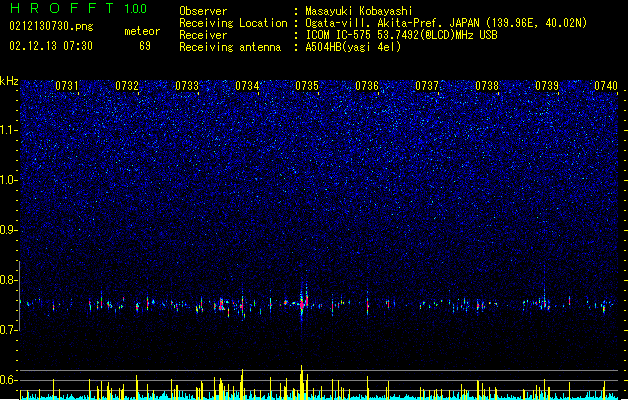The image size is (629, 400).
Task: Click the kHz axis unit label
Action: click(x=9, y=81)
